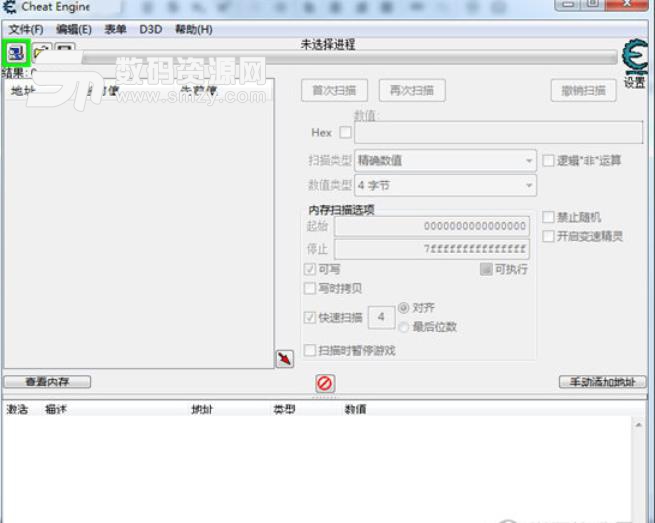
Task: Toggle the 快速扫描 checkbox
Action: coord(310,317)
